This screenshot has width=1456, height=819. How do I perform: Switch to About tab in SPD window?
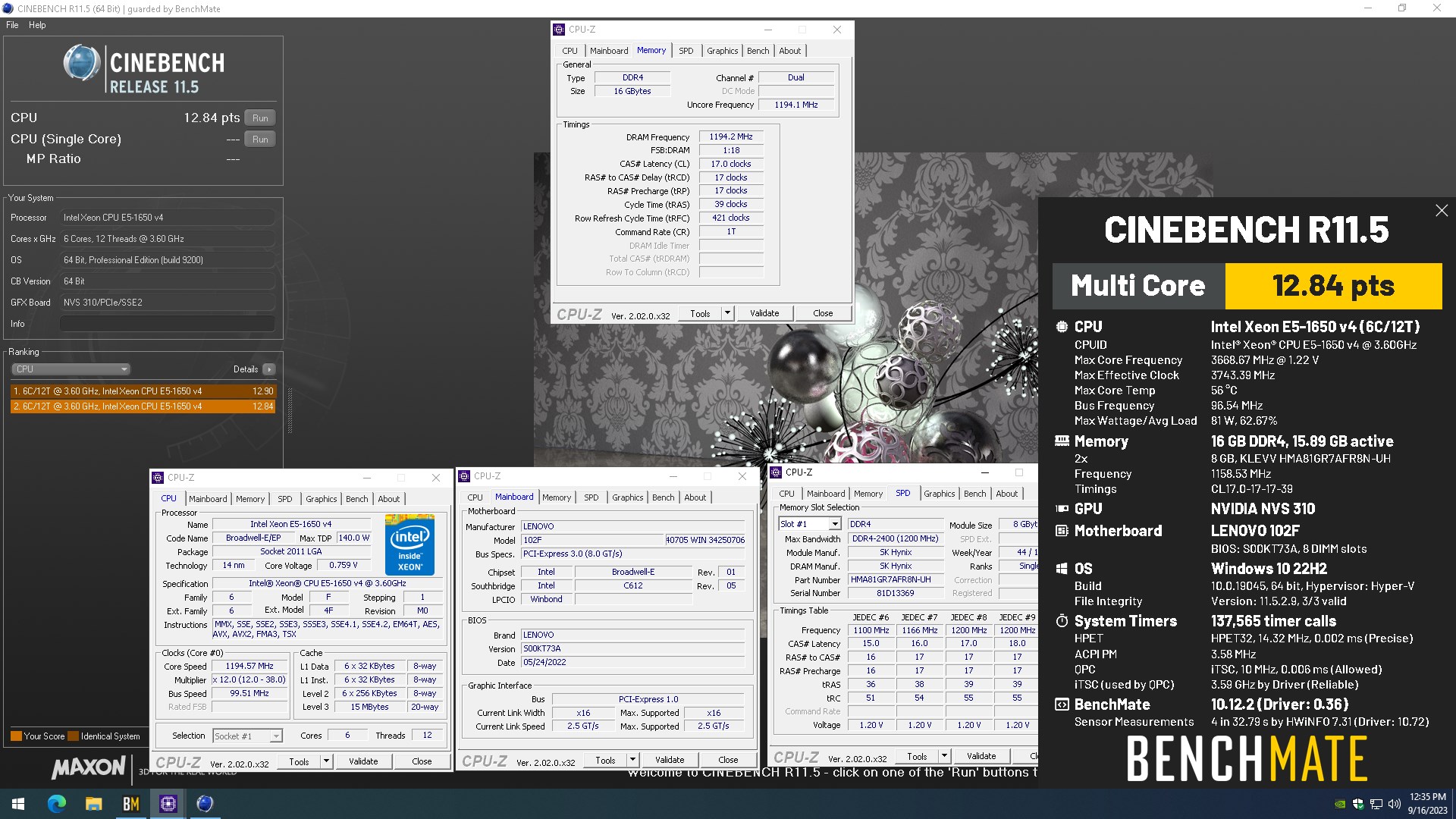pos(1006,494)
